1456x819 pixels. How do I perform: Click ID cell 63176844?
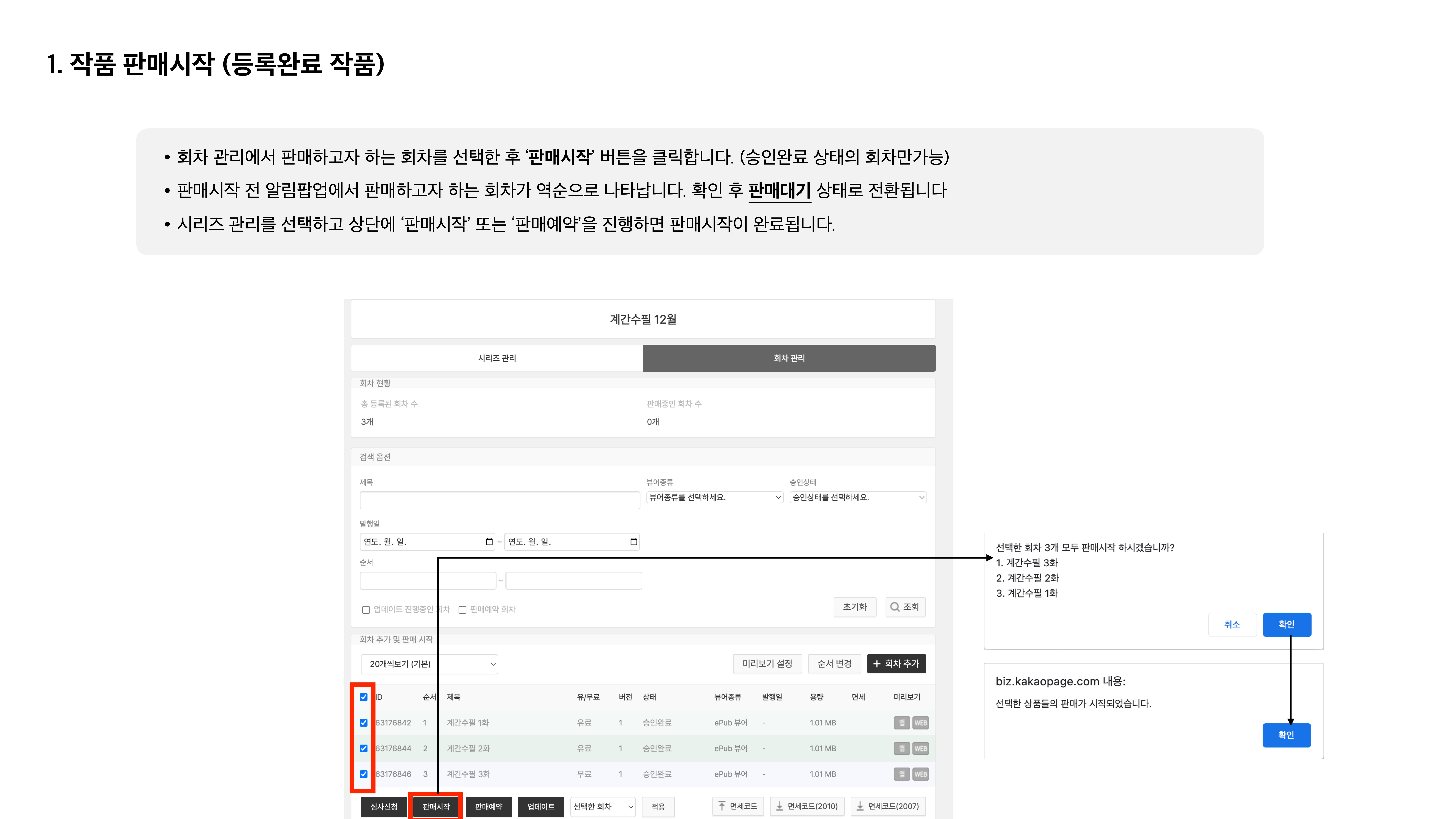[393, 748]
